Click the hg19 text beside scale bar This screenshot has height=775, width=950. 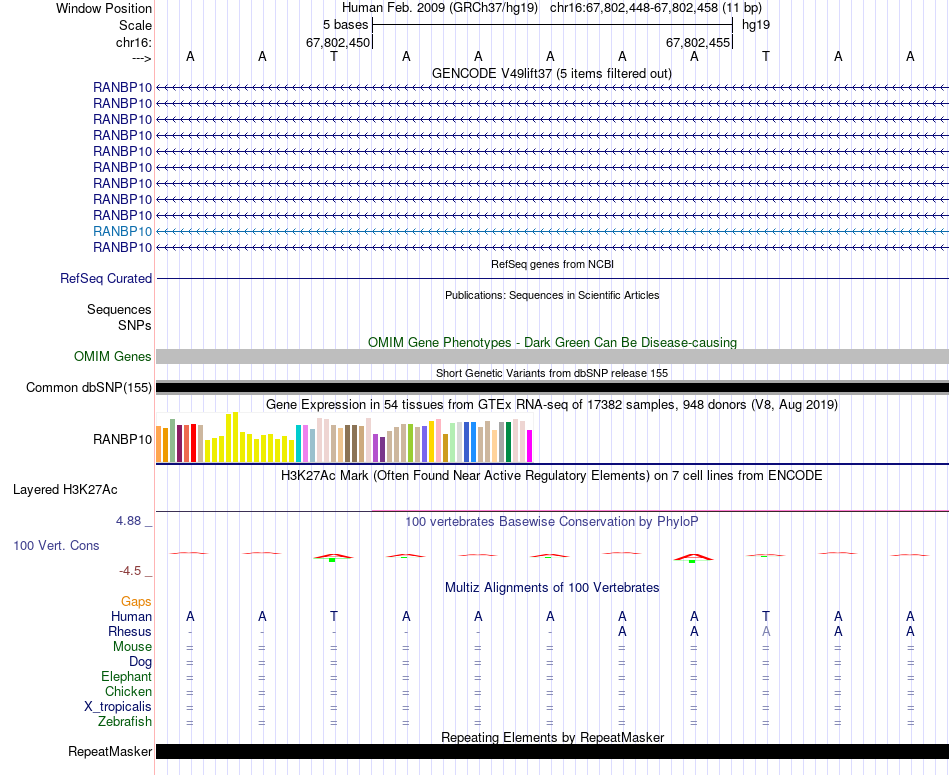click(756, 25)
